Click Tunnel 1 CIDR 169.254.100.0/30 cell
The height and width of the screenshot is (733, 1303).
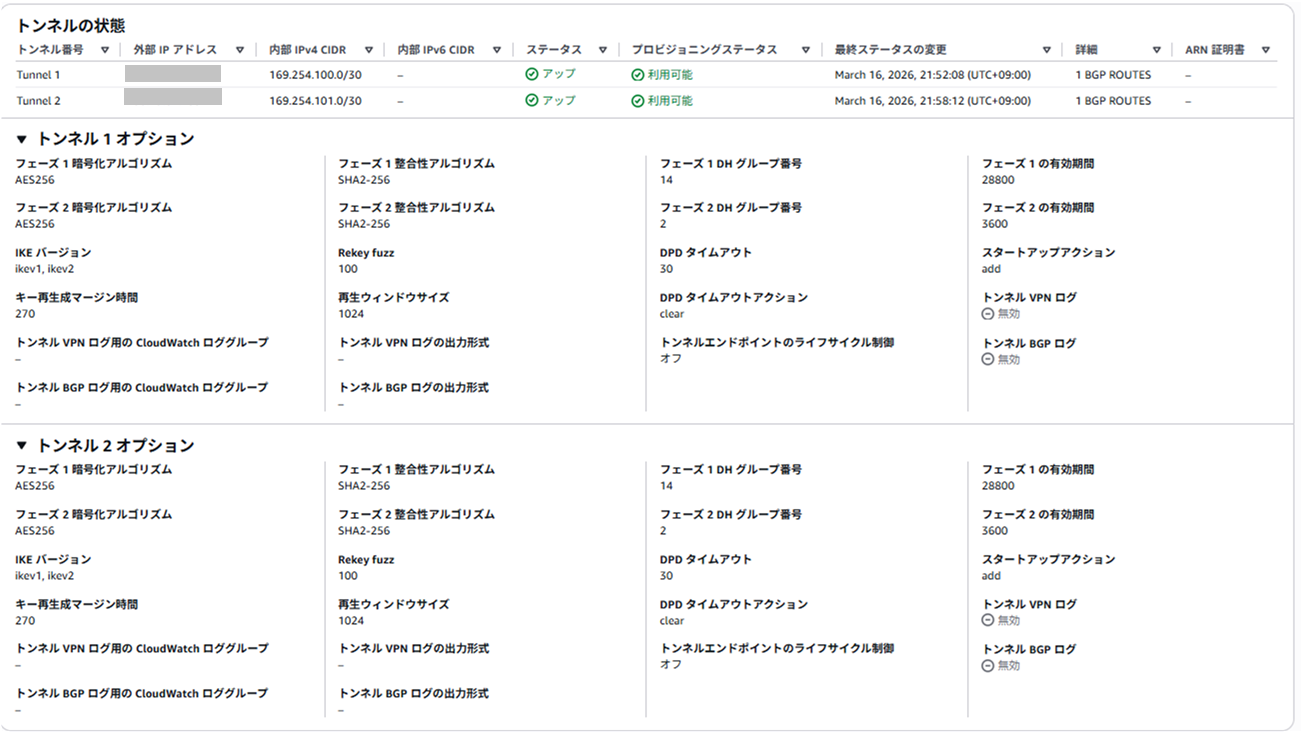(315, 75)
